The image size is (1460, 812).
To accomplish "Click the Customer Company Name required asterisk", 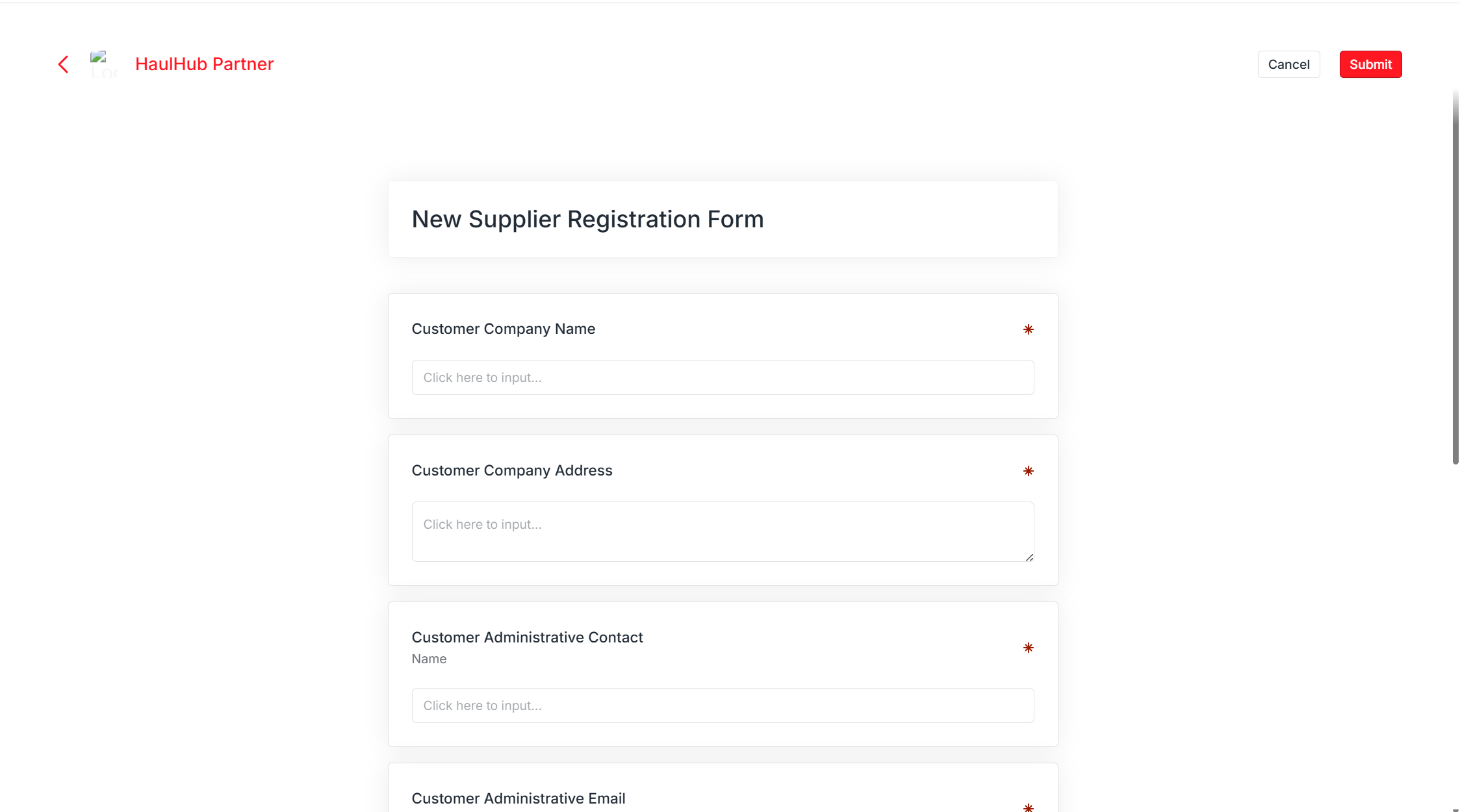I will coord(1028,329).
